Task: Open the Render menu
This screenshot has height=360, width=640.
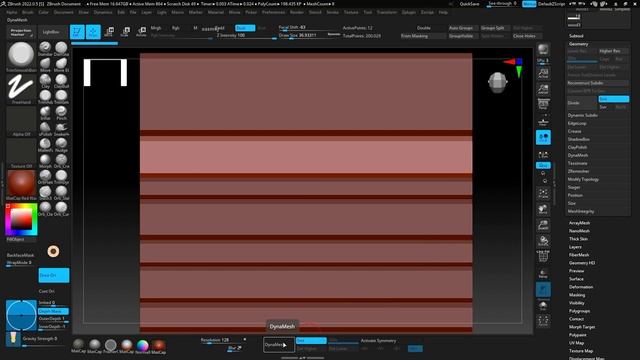Action: [297, 12]
